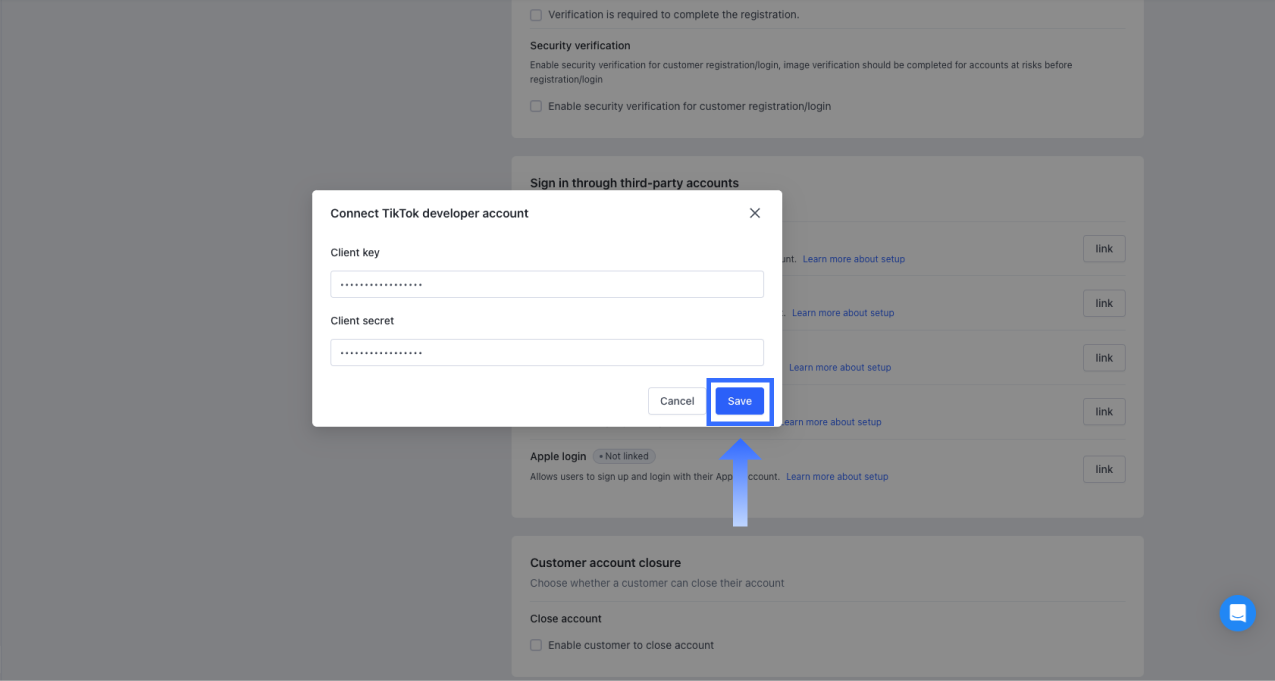1275x681 pixels.
Task: Visit the third row's 'Learn more about setup' link
Action: (x=840, y=368)
